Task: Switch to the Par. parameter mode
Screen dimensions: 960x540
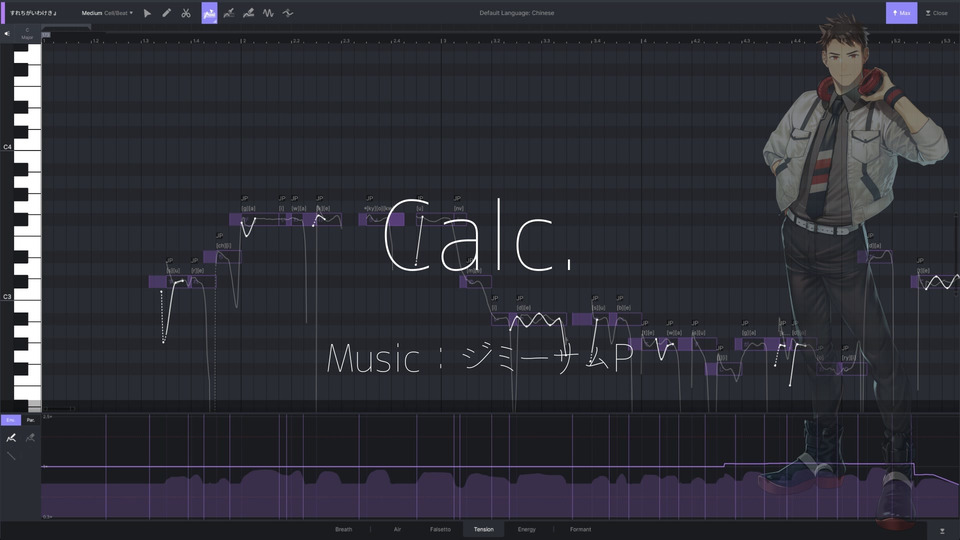Action: (x=31, y=420)
